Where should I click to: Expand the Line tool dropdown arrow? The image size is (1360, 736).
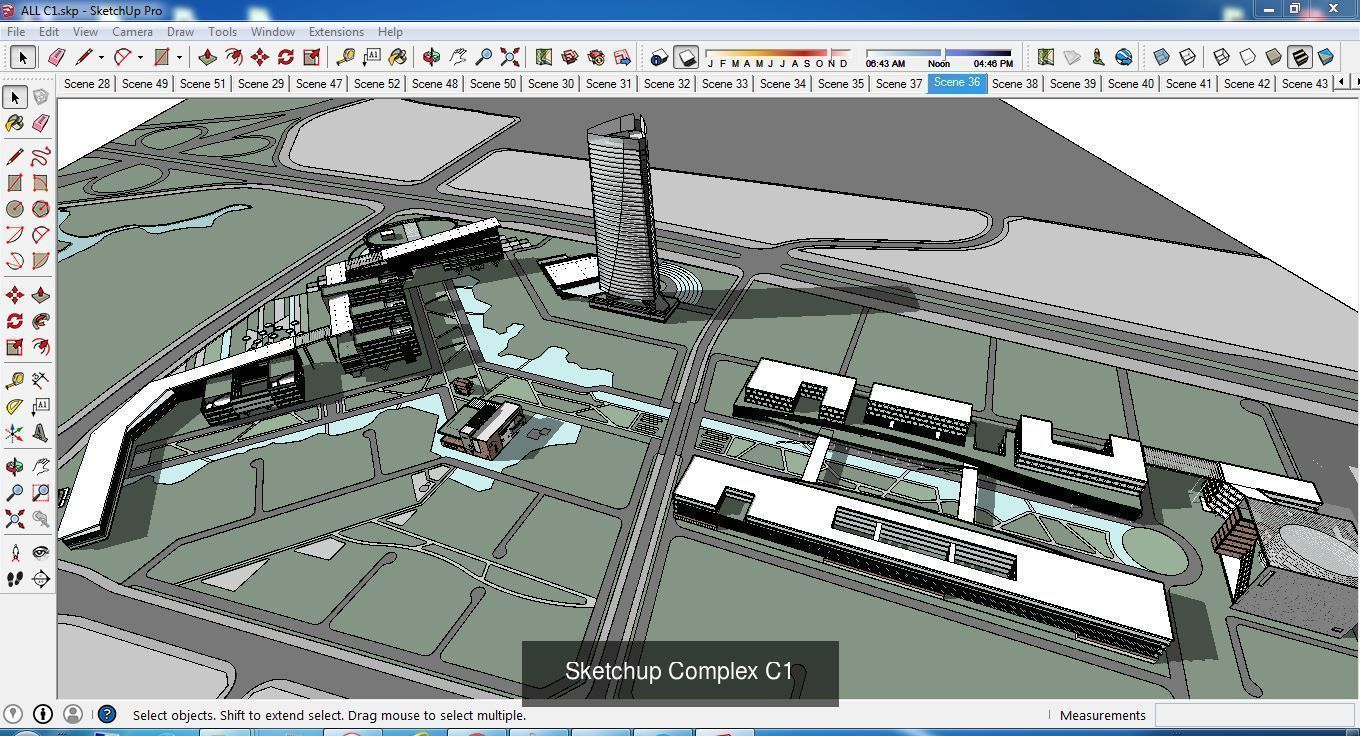(101, 58)
